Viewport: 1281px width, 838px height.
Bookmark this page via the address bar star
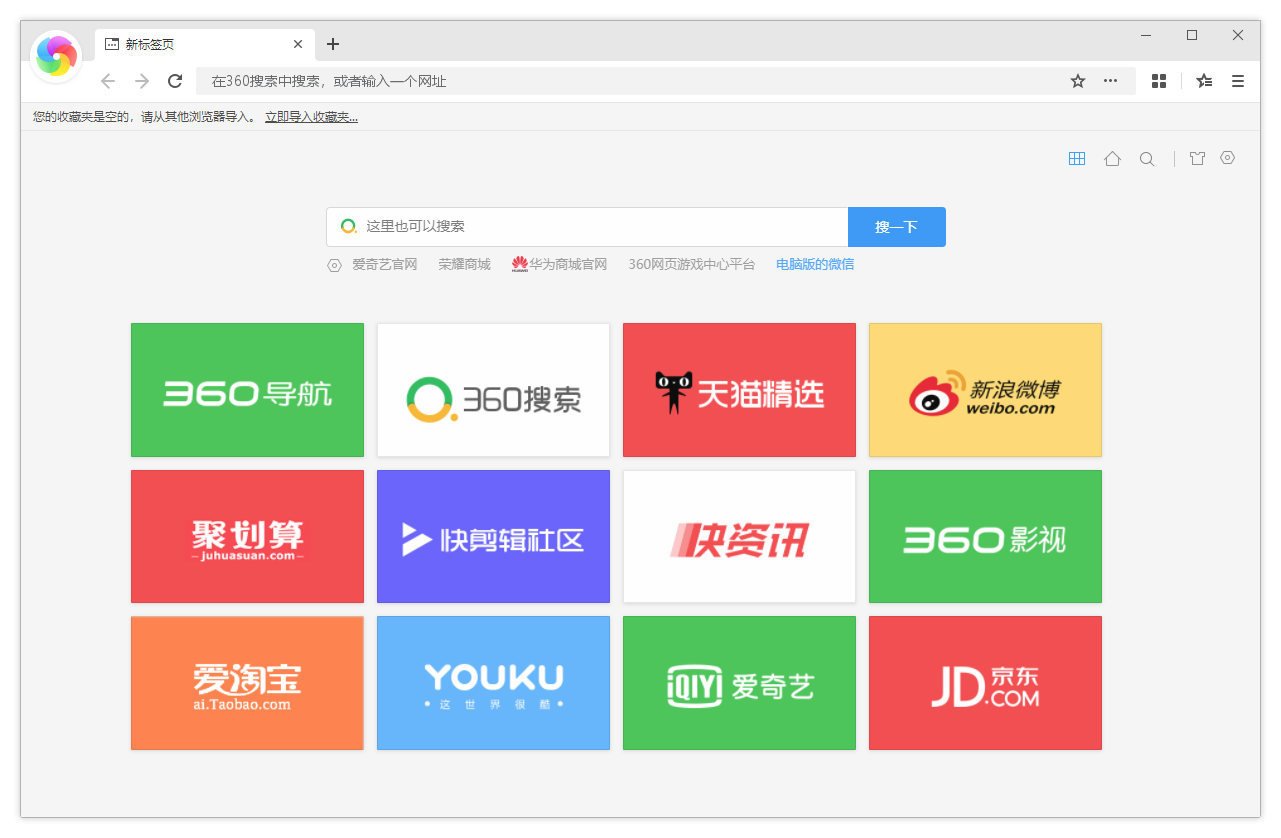pos(1077,81)
